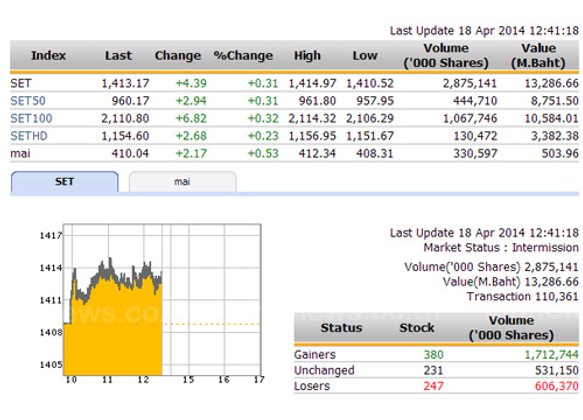Select mai high value 412.34
This screenshot has width=583, height=420.
click(x=317, y=153)
